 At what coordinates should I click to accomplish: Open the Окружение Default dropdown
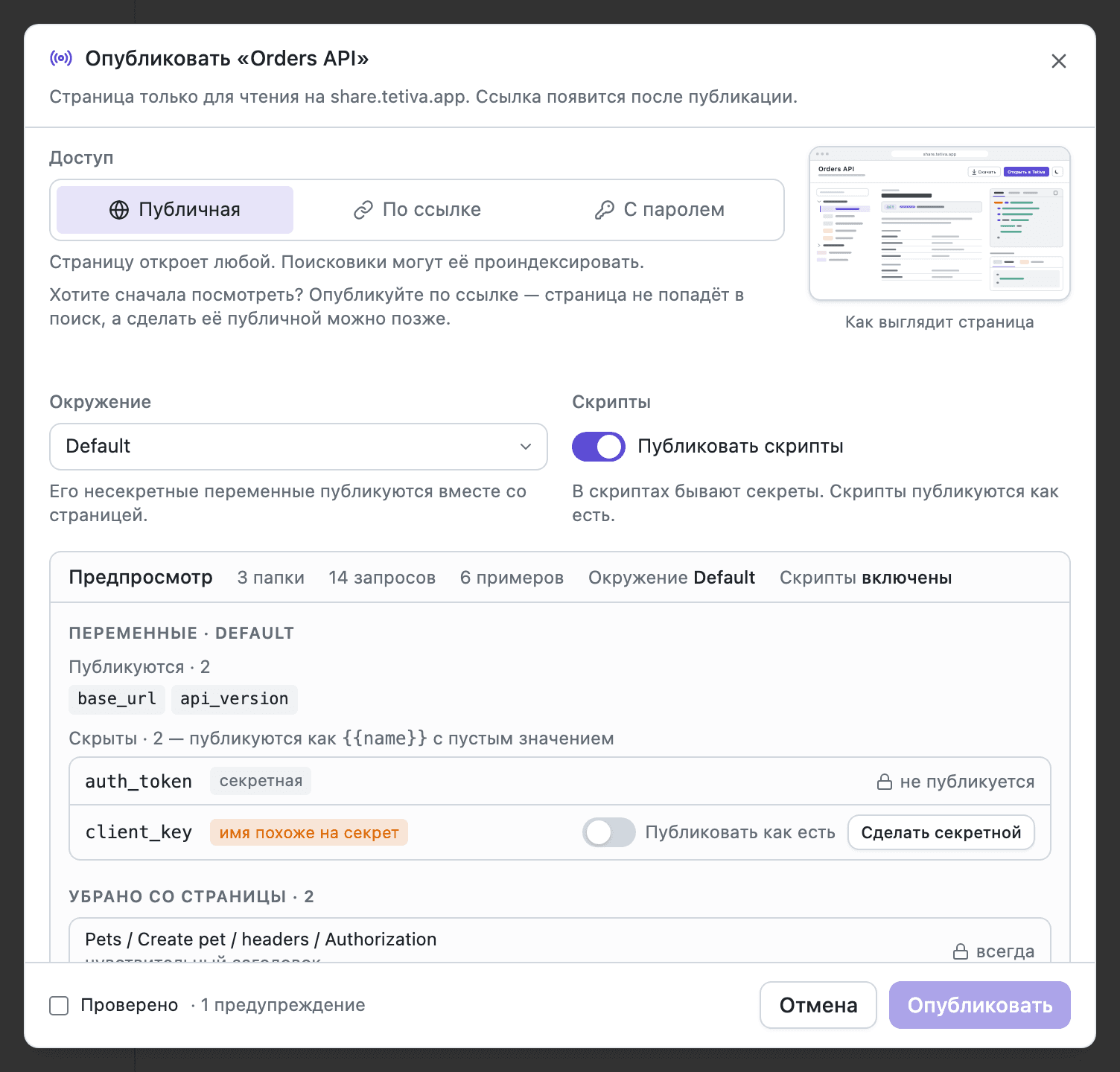point(299,447)
